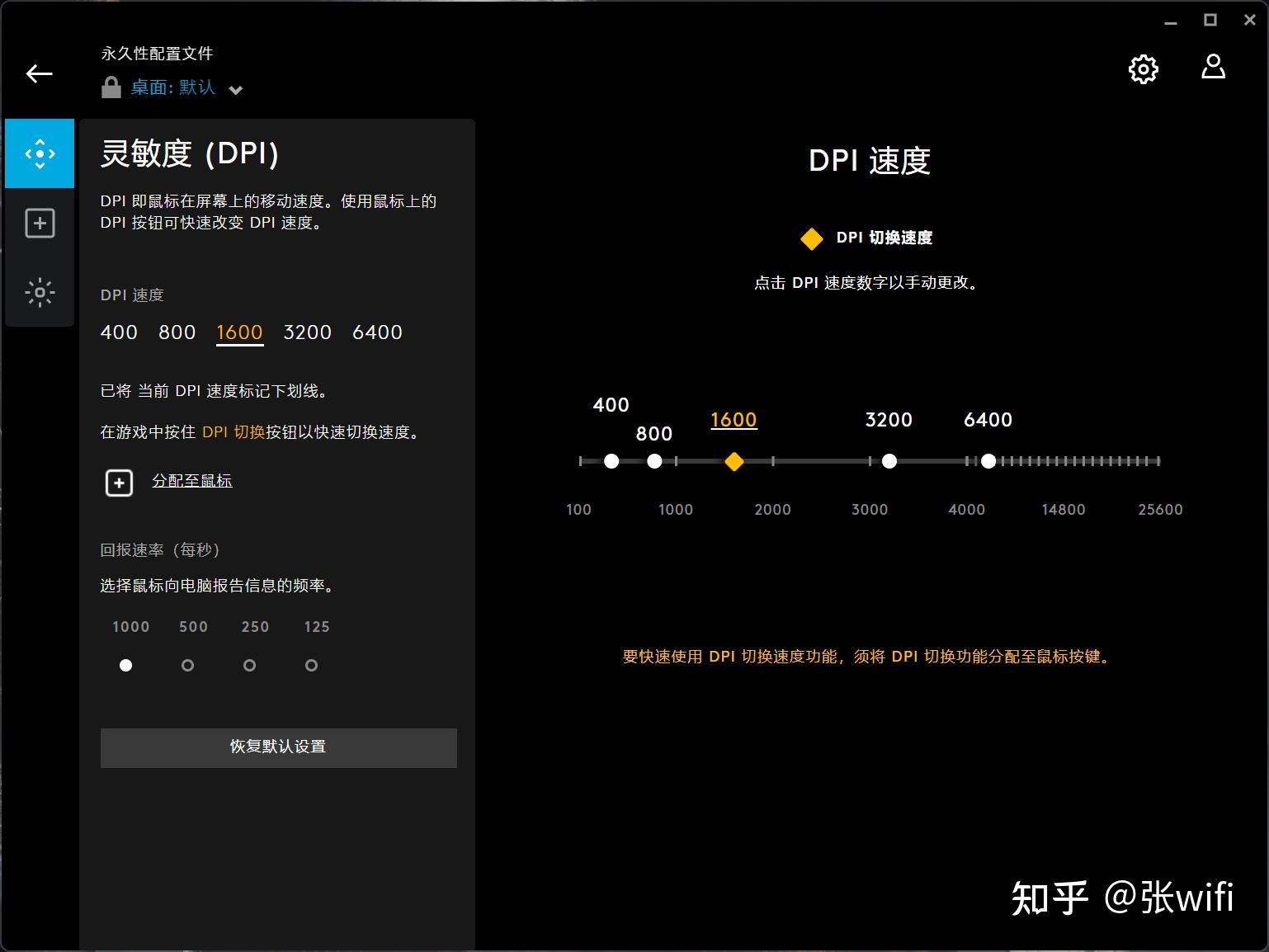Select the 500 report rate radio button
1269x952 pixels.
pos(187,665)
